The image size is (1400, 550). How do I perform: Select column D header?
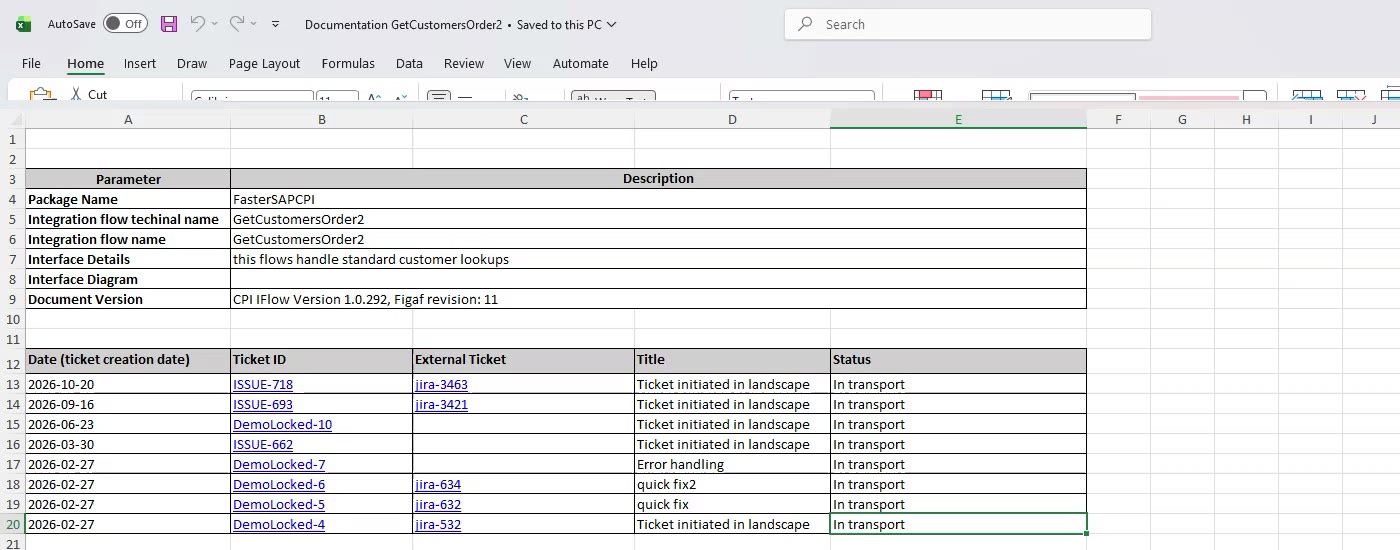click(732, 119)
